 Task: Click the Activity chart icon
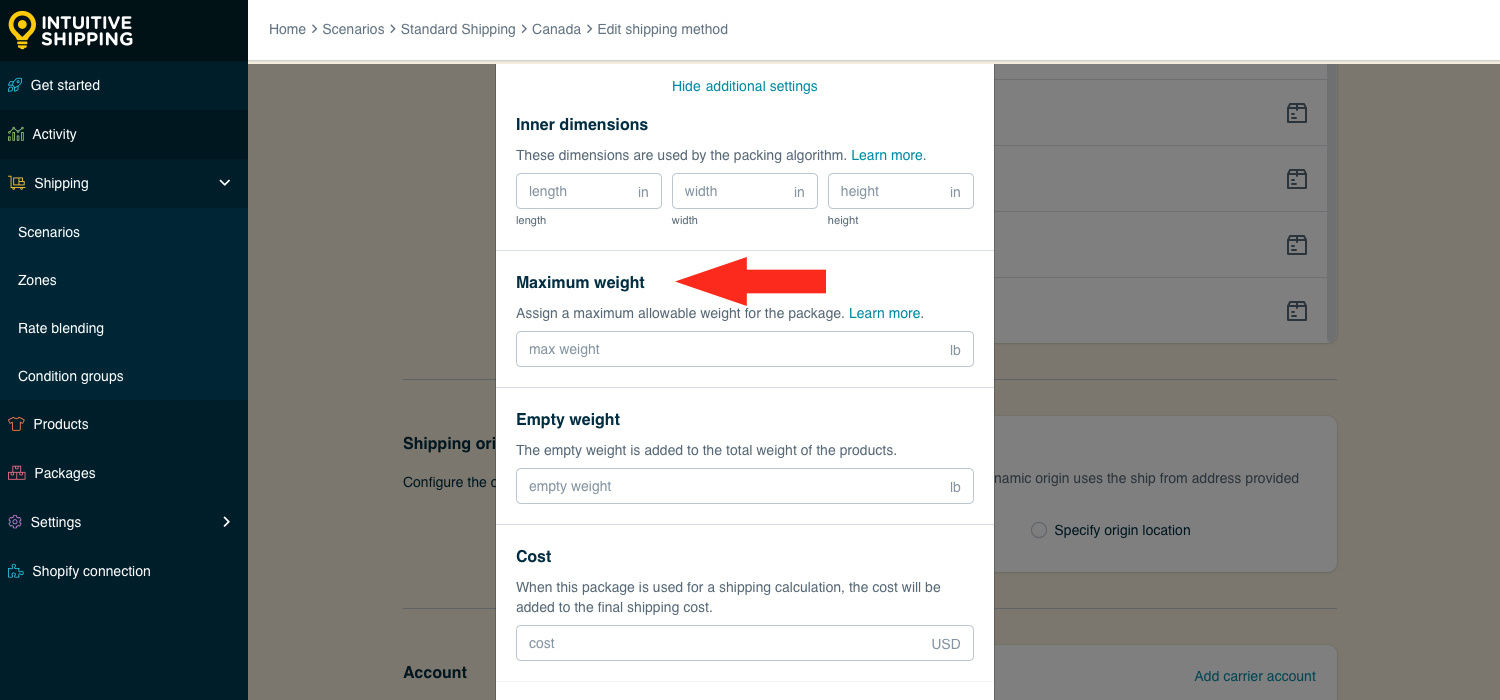15,134
